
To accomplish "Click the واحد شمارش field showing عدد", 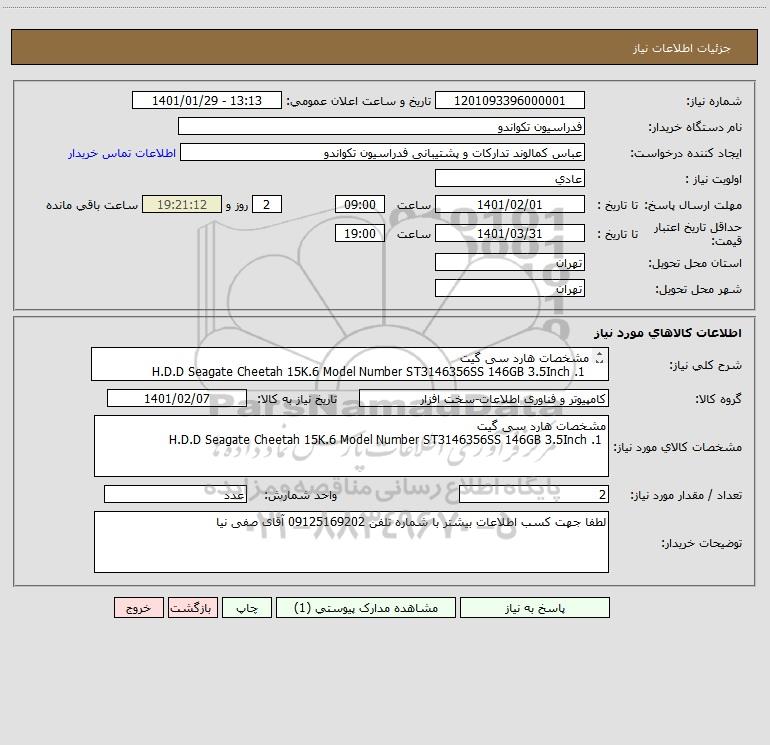I will [x=175, y=495].
